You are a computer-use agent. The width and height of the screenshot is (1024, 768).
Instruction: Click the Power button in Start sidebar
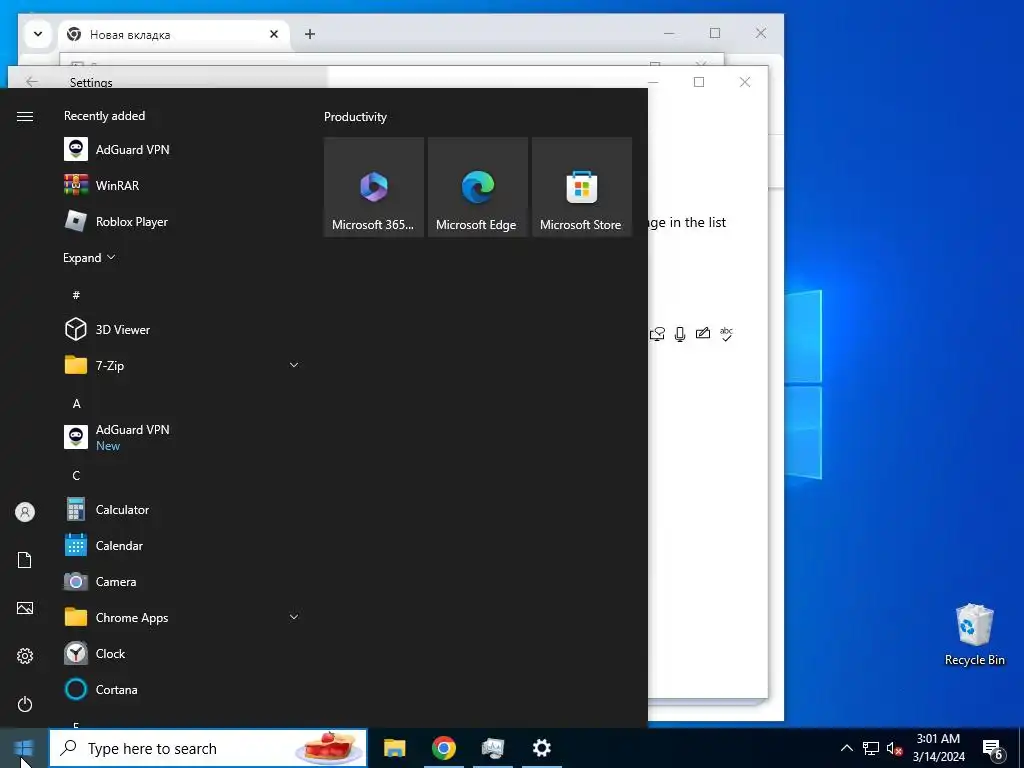(25, 704)
